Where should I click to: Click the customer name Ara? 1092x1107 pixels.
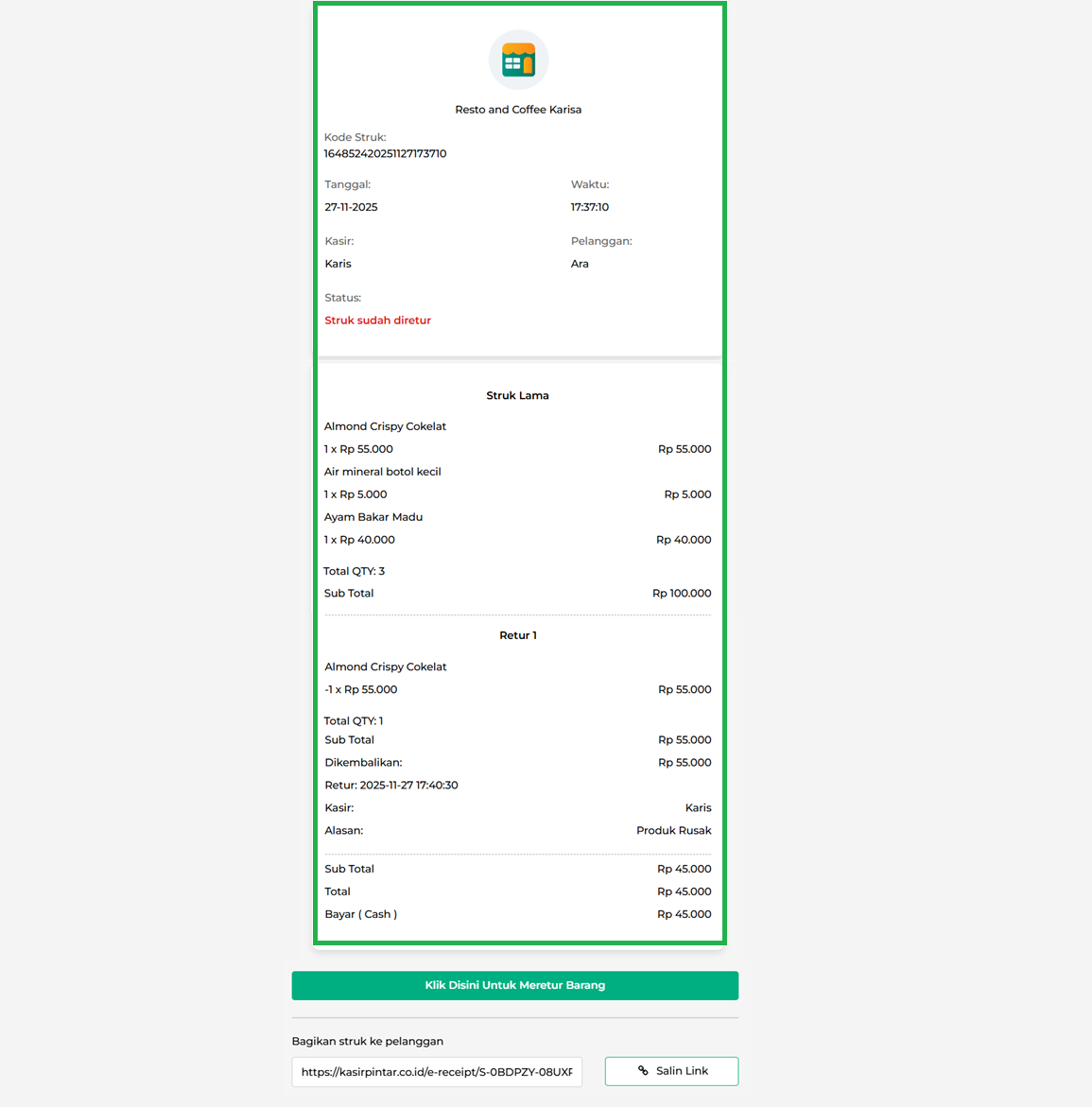click(x=580, y=264)
